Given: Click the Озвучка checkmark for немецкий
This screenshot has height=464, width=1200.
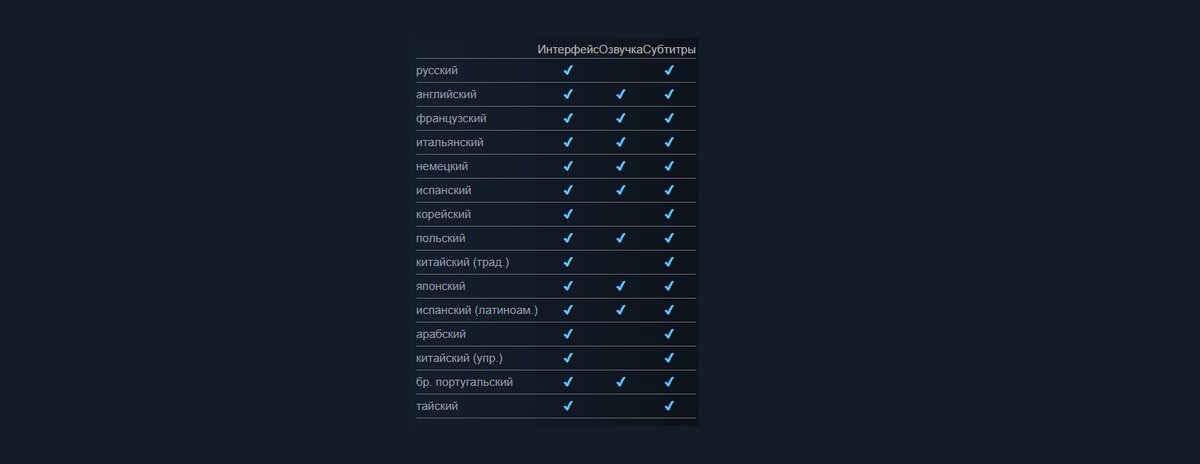Looking at the screenshot, I should [x=620, y=166].
